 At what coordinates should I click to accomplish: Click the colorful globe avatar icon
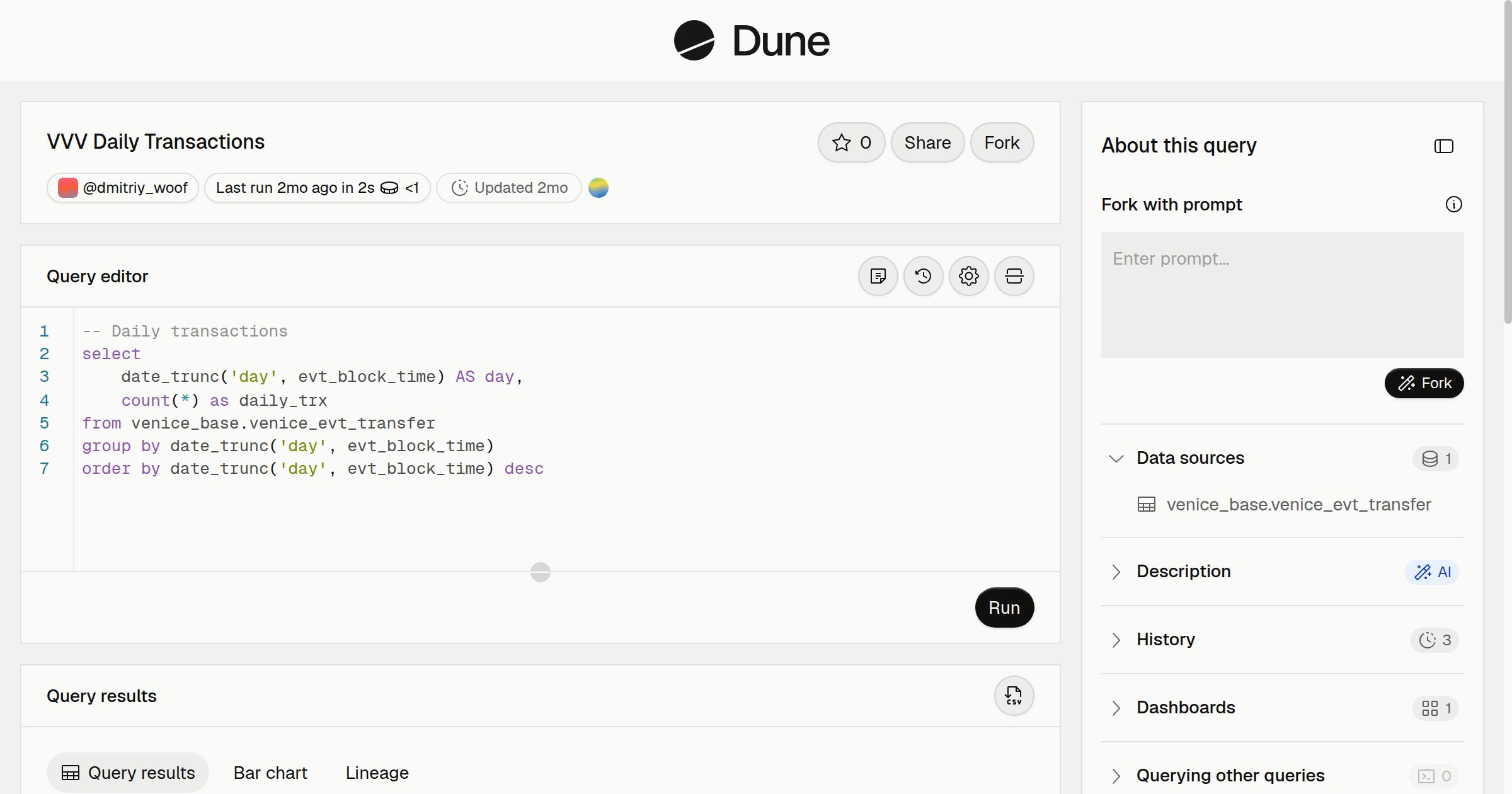[x=598, y=188]
